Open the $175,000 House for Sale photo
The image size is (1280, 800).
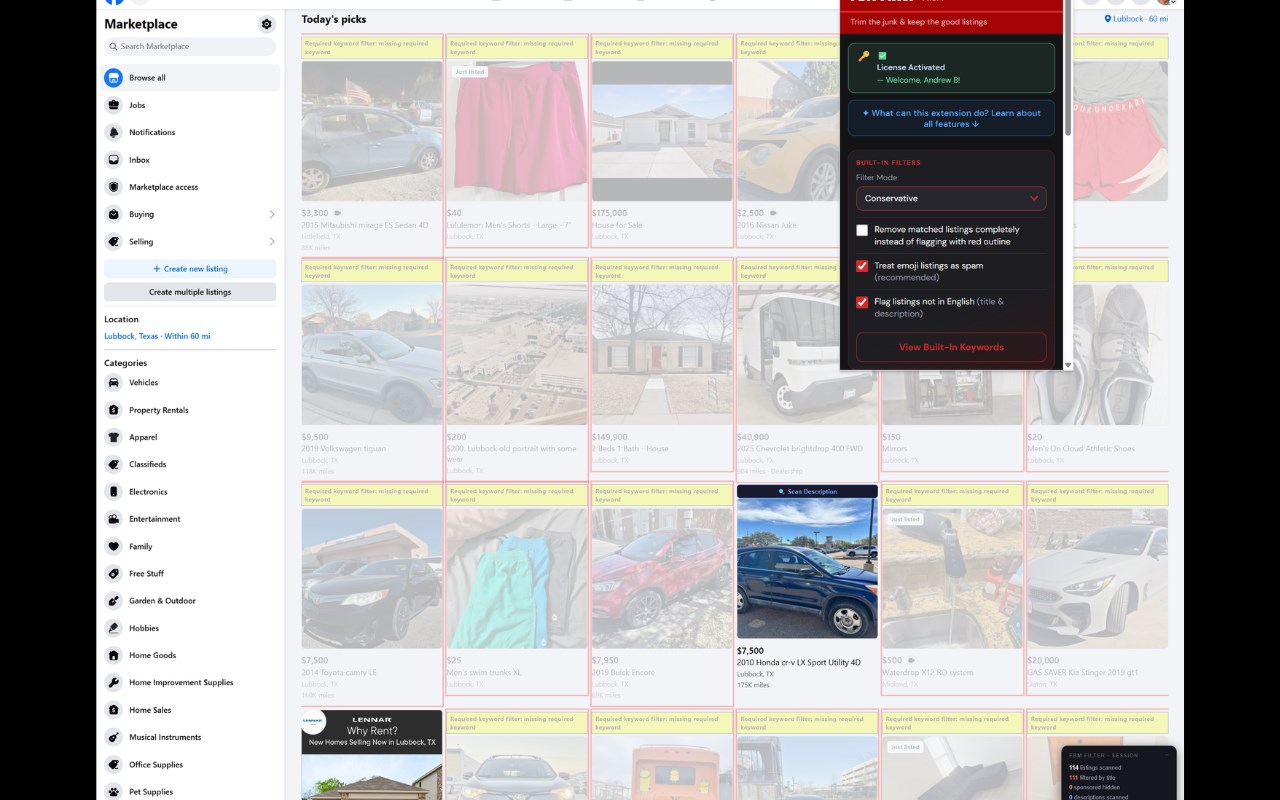pyautogui.click(x=662, y=131)
